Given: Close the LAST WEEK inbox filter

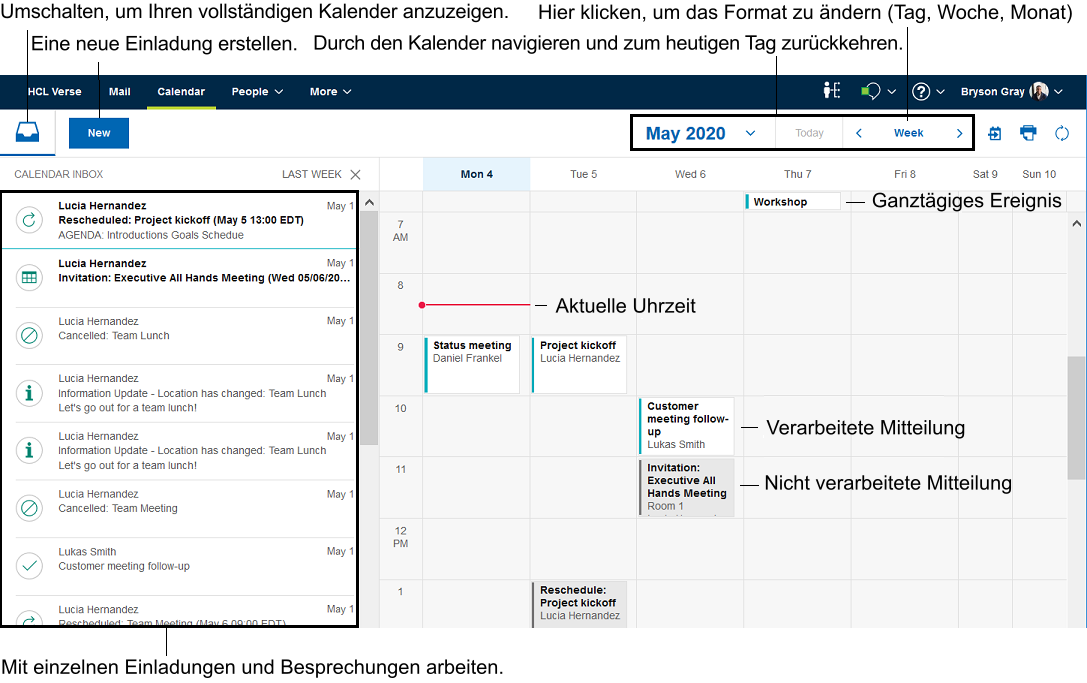Looking at the screenshot, I should click(x=356, y=175).
